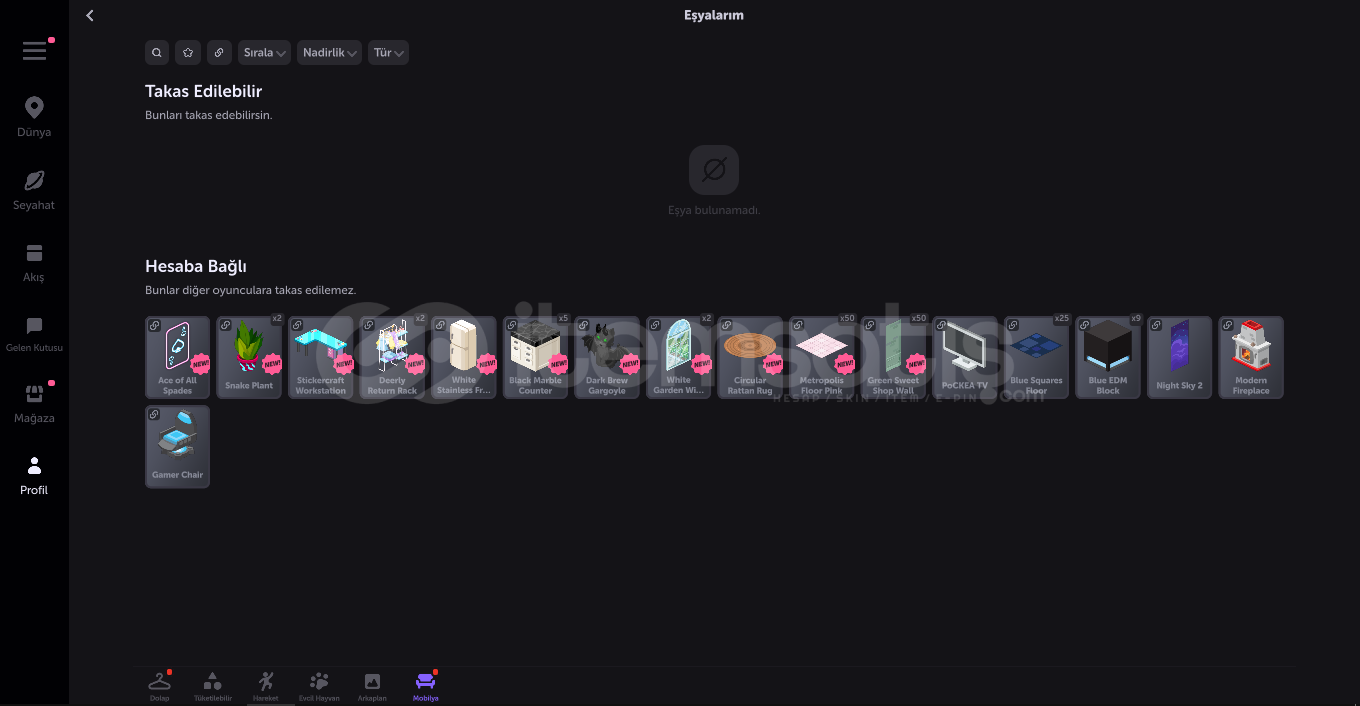This screenshot has width=1360, height=706.
Task: Open Akış feed section
Action: coord(34,262)
